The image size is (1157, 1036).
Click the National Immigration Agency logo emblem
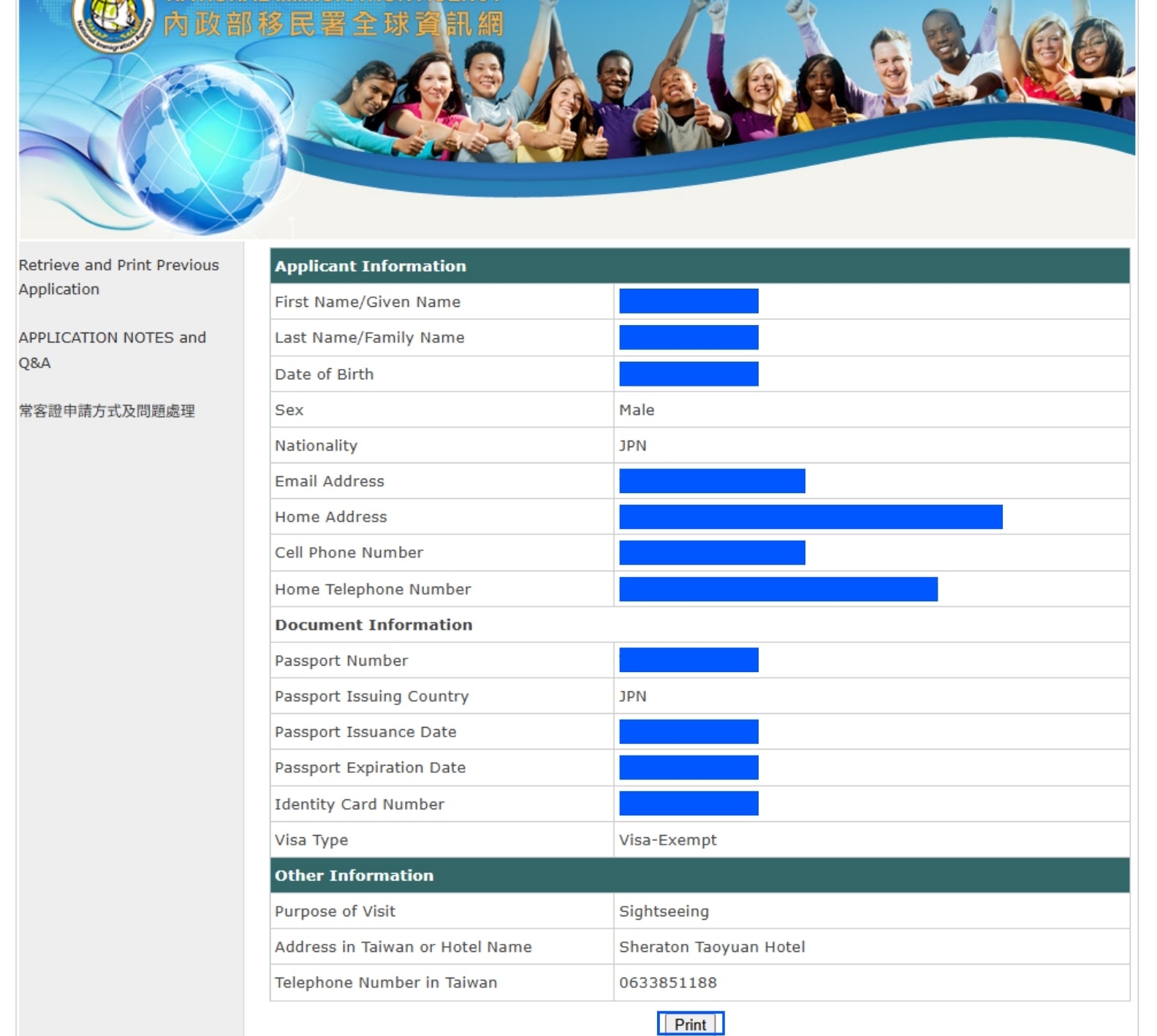[x=113, y=22]
